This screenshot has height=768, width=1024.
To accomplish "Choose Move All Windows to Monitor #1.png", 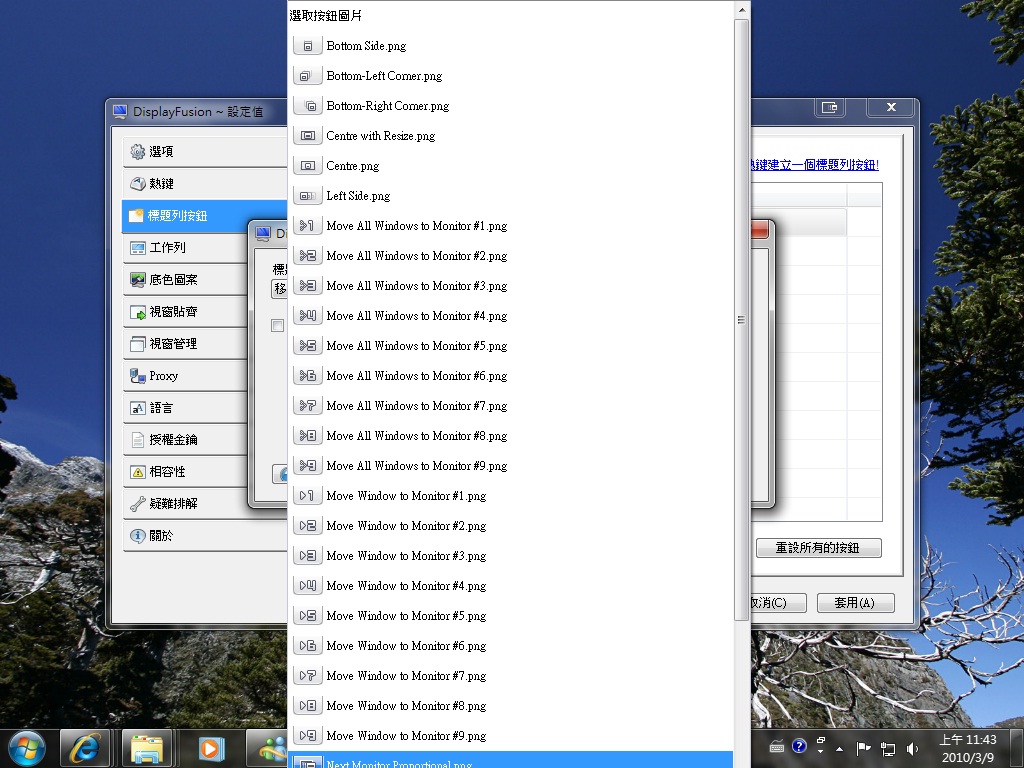I will click(x=416, y=226).
